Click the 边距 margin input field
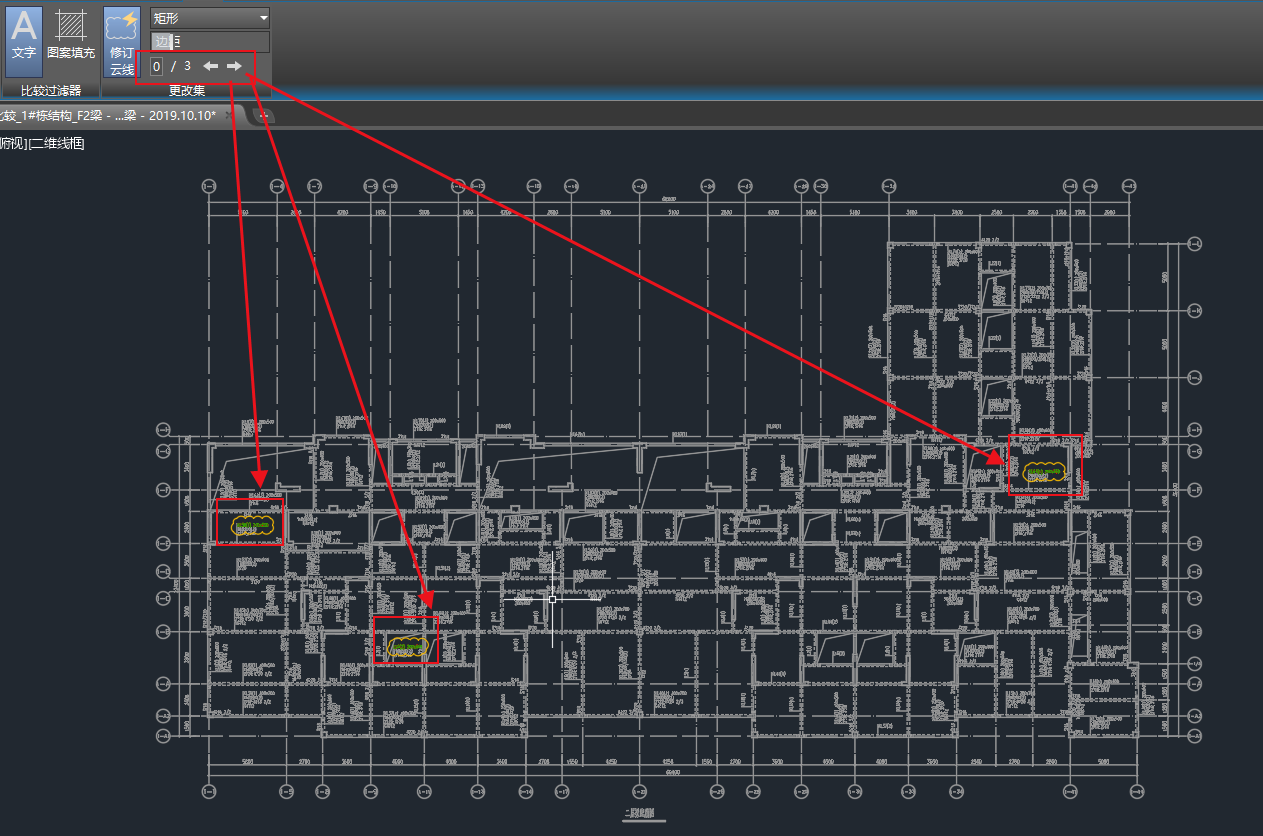1263x836 pixels. [210, 41]
